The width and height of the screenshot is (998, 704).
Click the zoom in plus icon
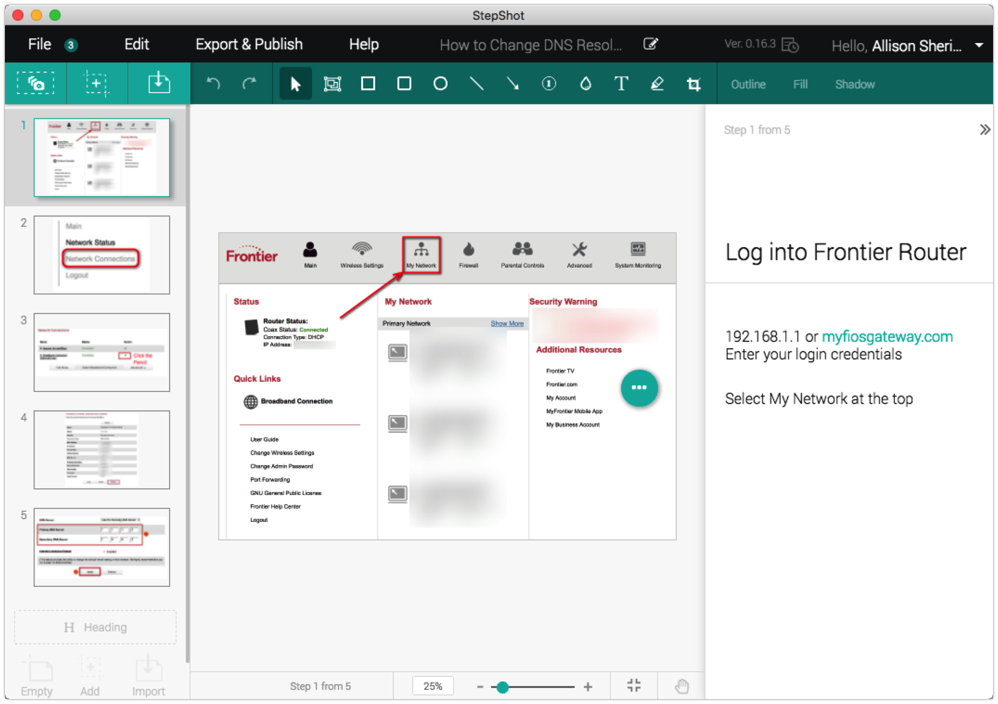pos(588,687)
